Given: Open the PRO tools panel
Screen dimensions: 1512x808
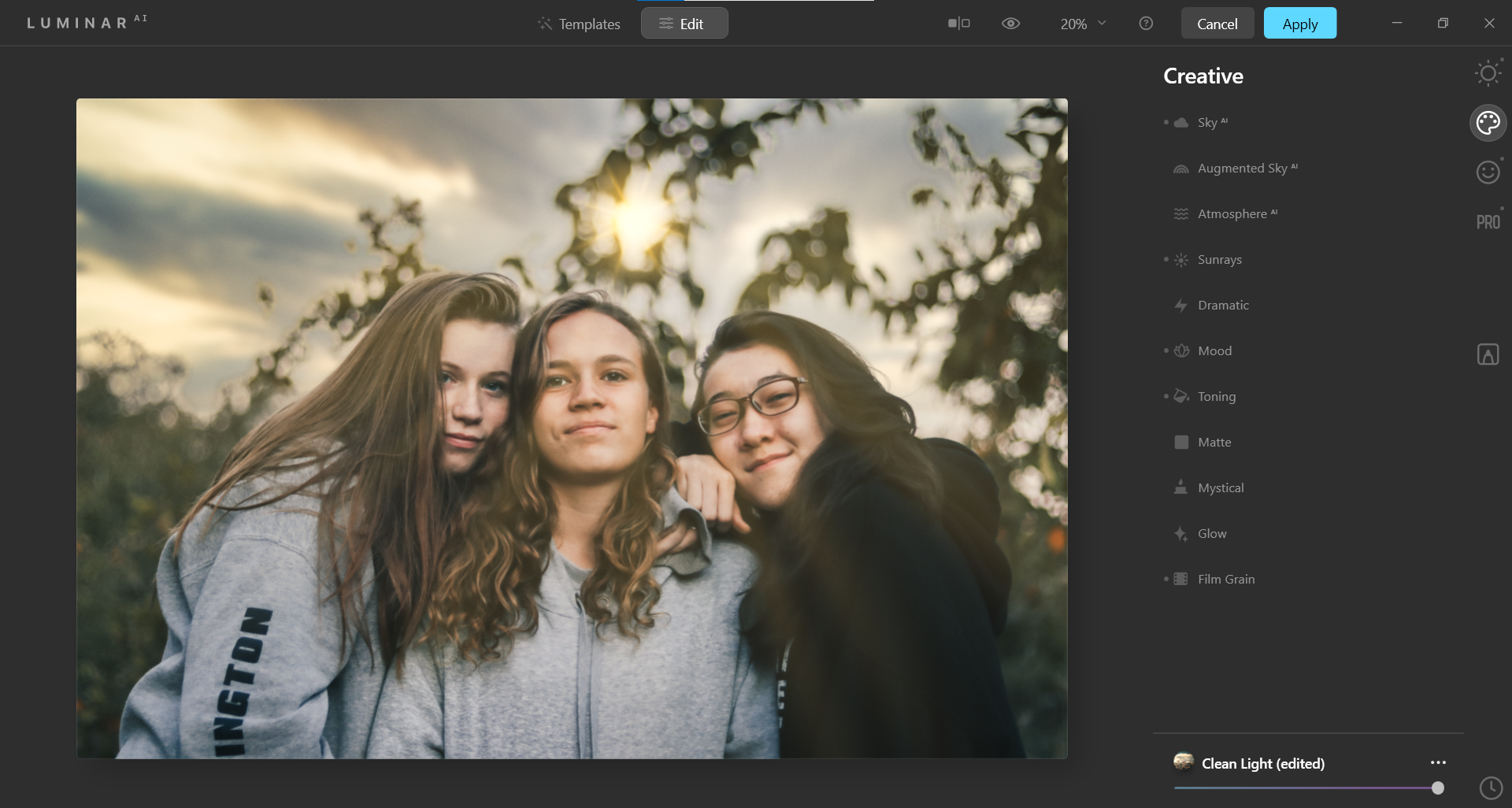Looking at the screenshot, I should 1488,222.
